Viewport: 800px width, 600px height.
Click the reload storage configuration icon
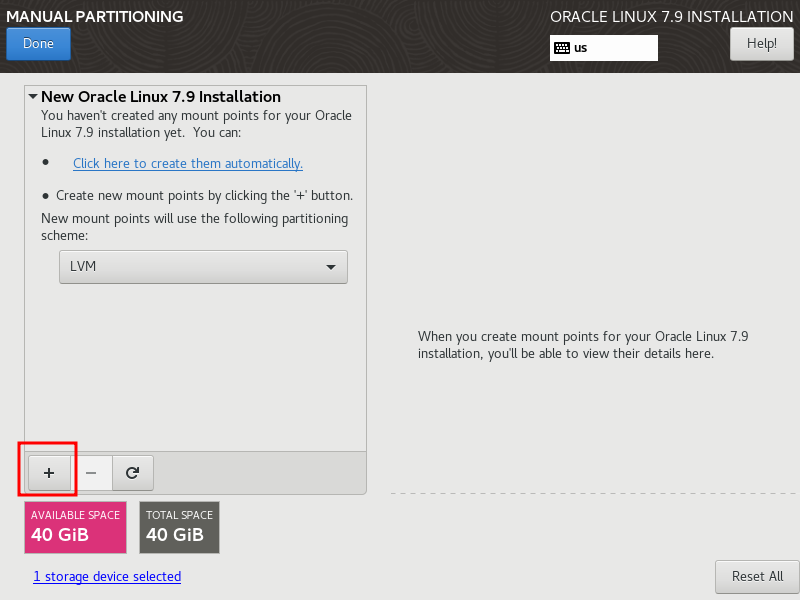coord(133,473)
